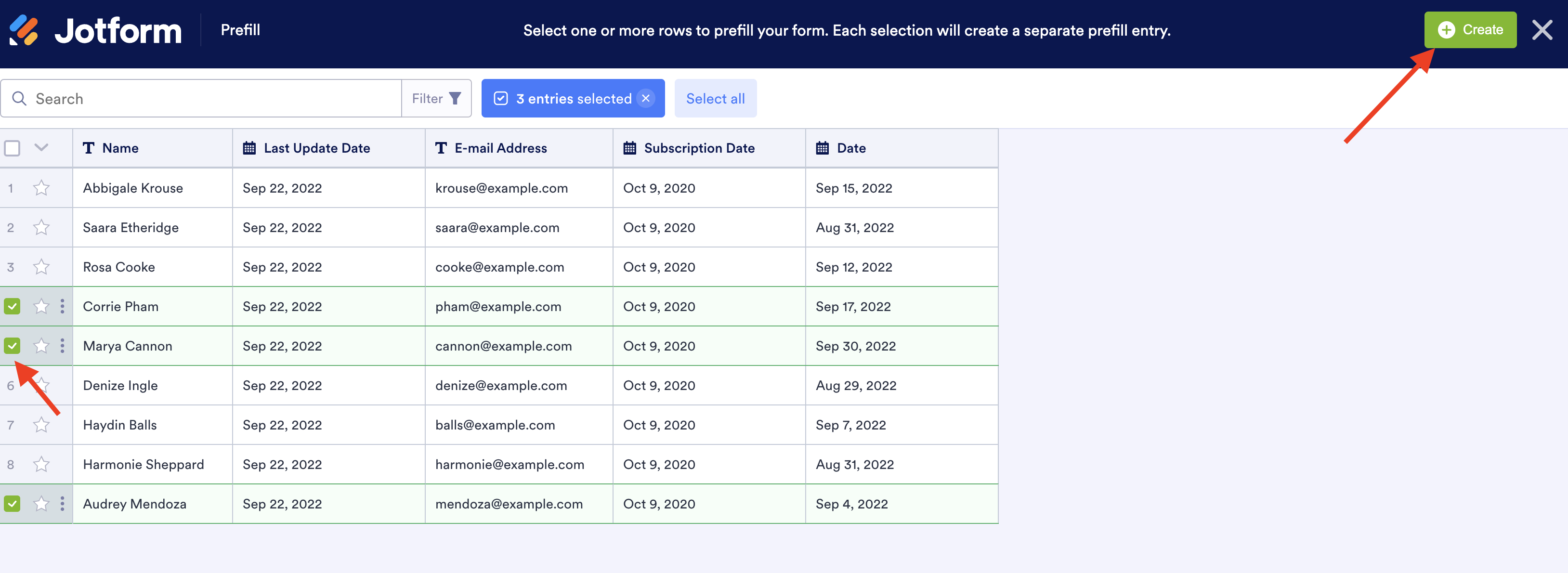Image resolution: width=1568 pixels, height=573 pixels.
Task: Tick the header select-all checkbox
Action: click(12, 148)
